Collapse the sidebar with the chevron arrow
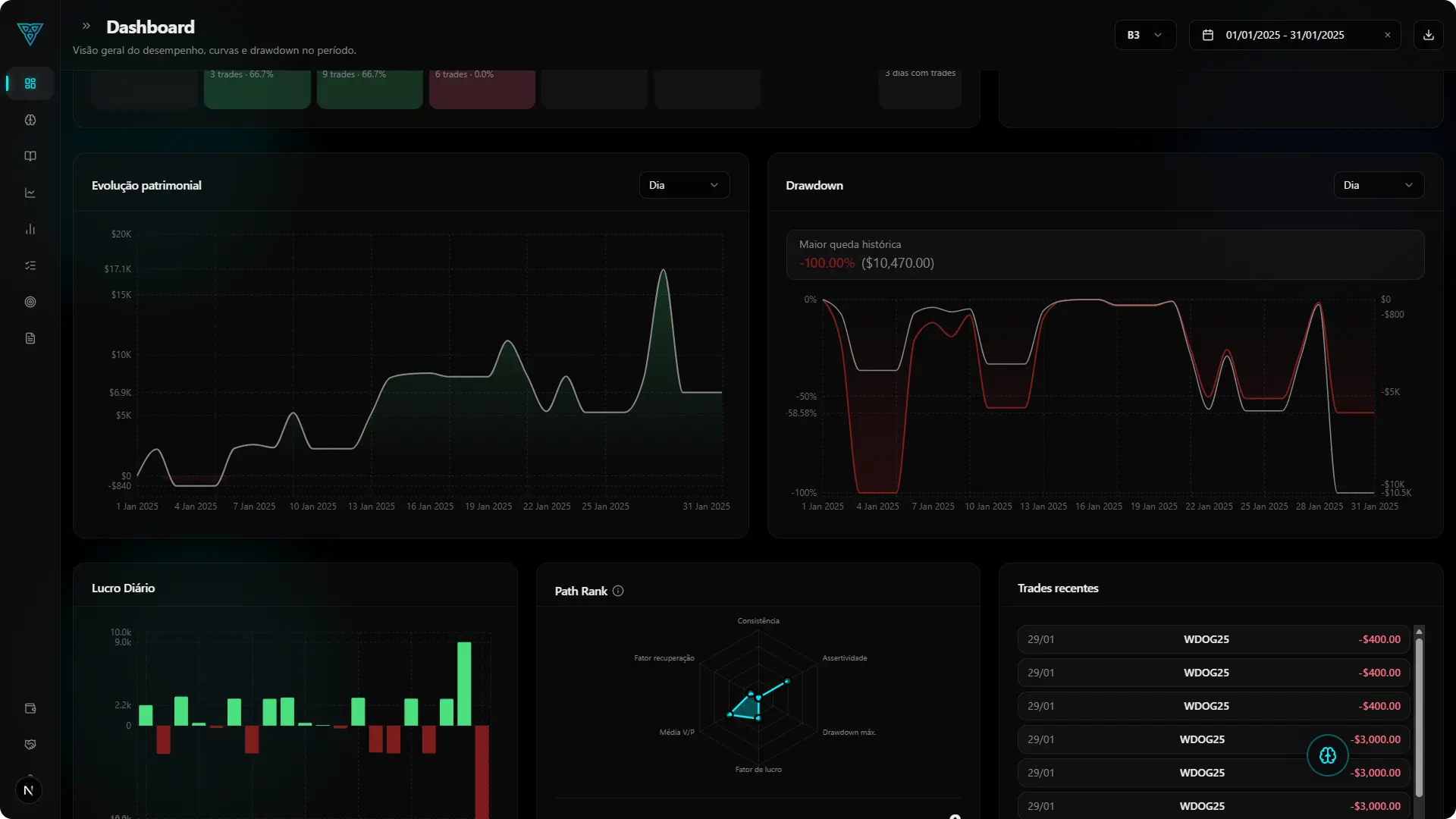Screen dimensions: 1456x819 pyautogui.click(x=86, y=25)
